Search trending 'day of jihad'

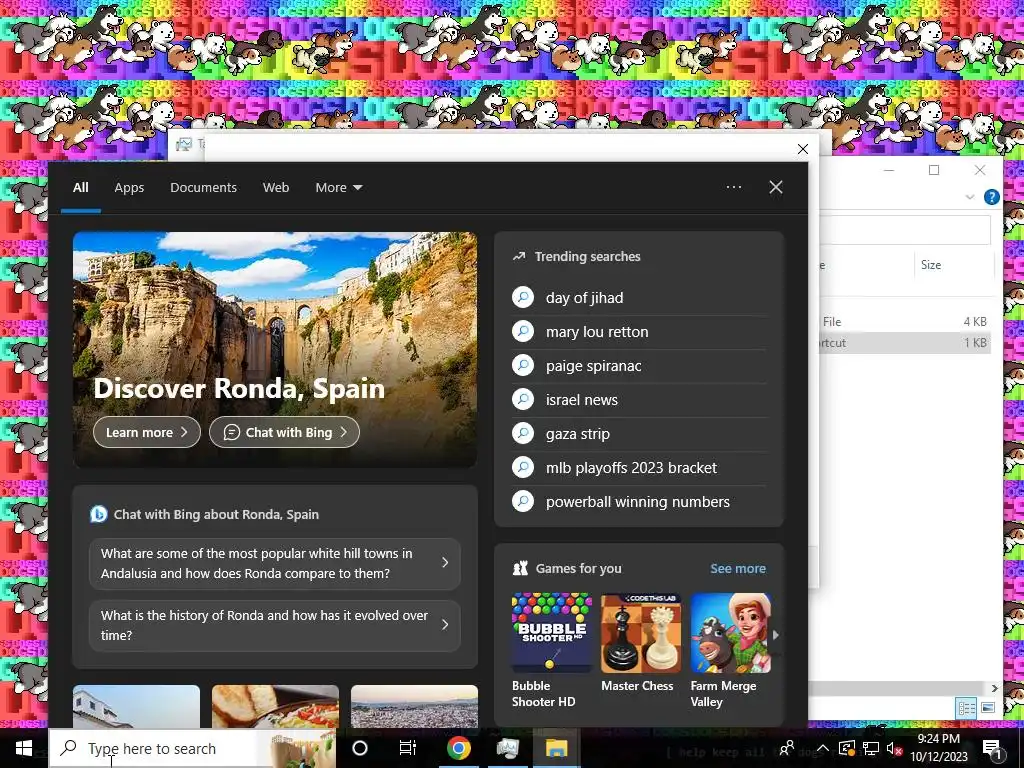[x=584, y=298]
